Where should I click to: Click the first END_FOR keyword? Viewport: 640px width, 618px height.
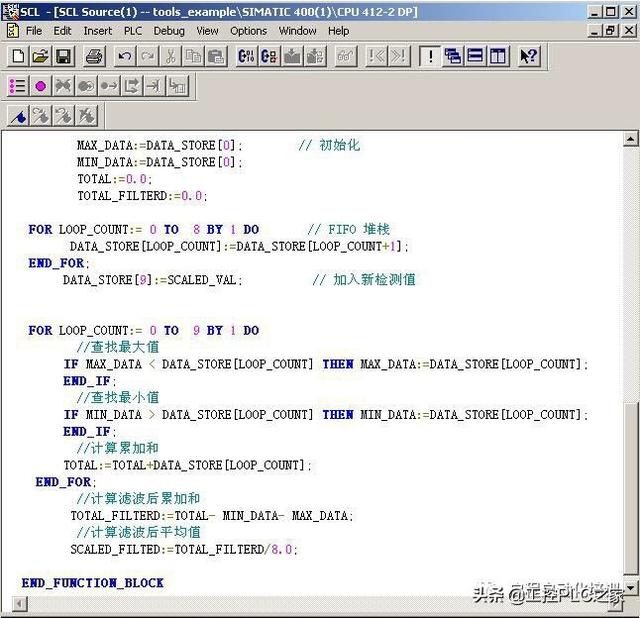[x=56, y=263]
